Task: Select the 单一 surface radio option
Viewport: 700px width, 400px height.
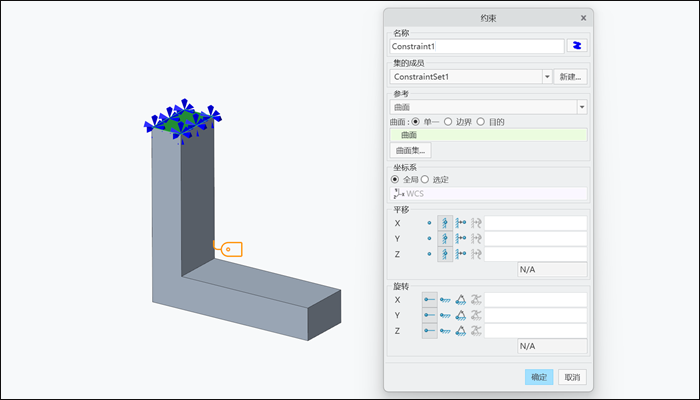Action: coord(416,121)
